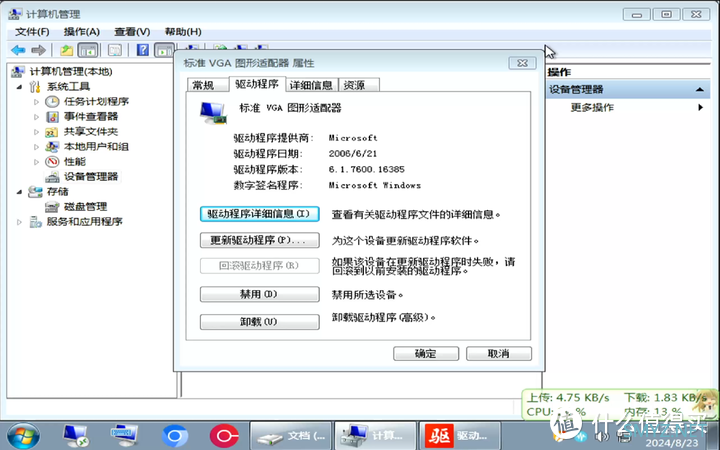
Task: Switch to the 文档 taskbar window
Action: pyautogui.click(x=291, y=436)
